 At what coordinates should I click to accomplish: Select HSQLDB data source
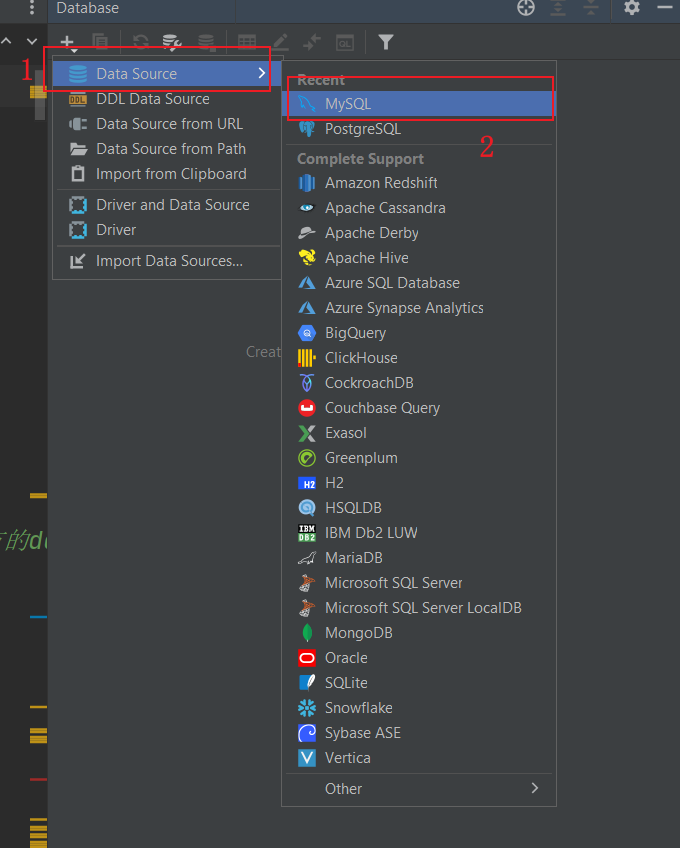(419, 508)
